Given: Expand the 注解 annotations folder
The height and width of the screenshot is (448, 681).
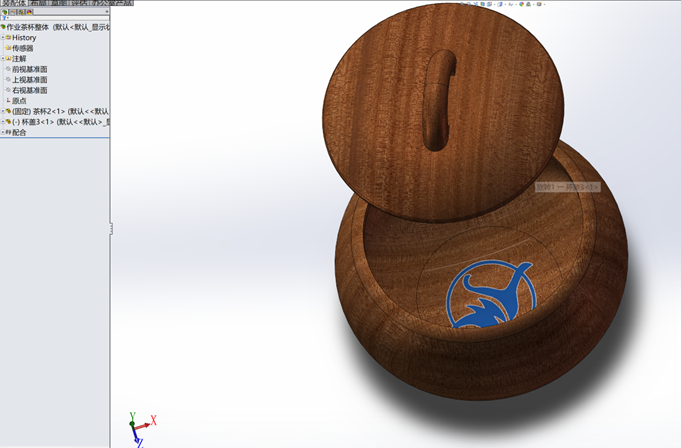Looking at the screenshot, I should [x=3, y=59].
